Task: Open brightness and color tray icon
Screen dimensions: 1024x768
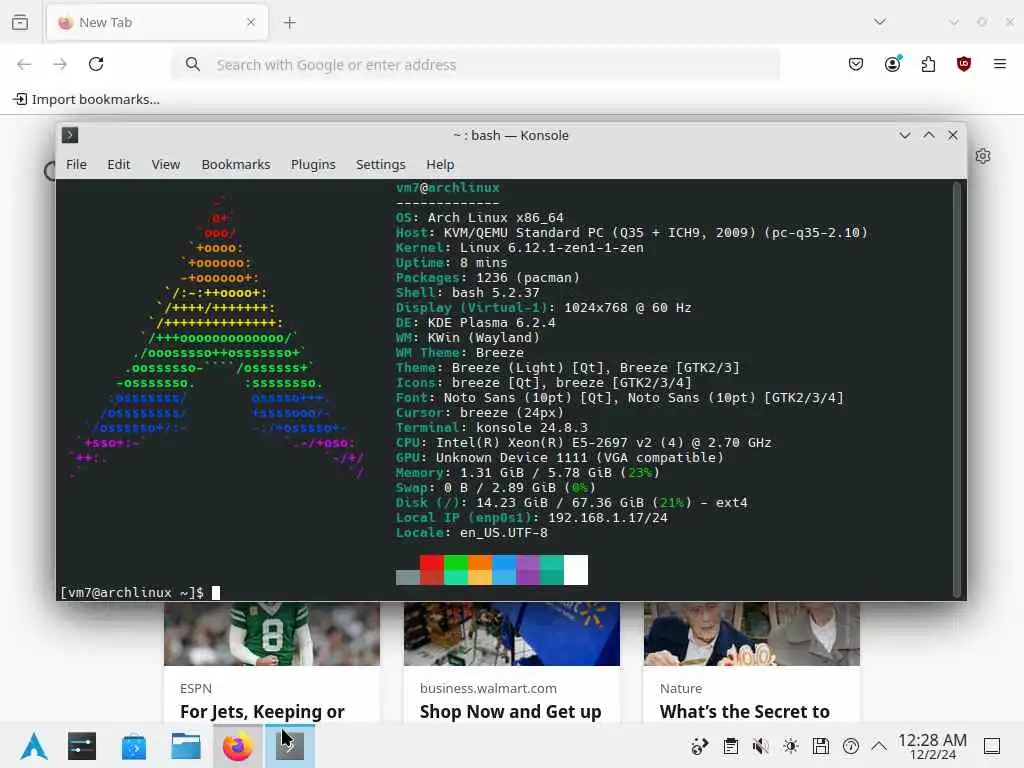Action: 791,746
